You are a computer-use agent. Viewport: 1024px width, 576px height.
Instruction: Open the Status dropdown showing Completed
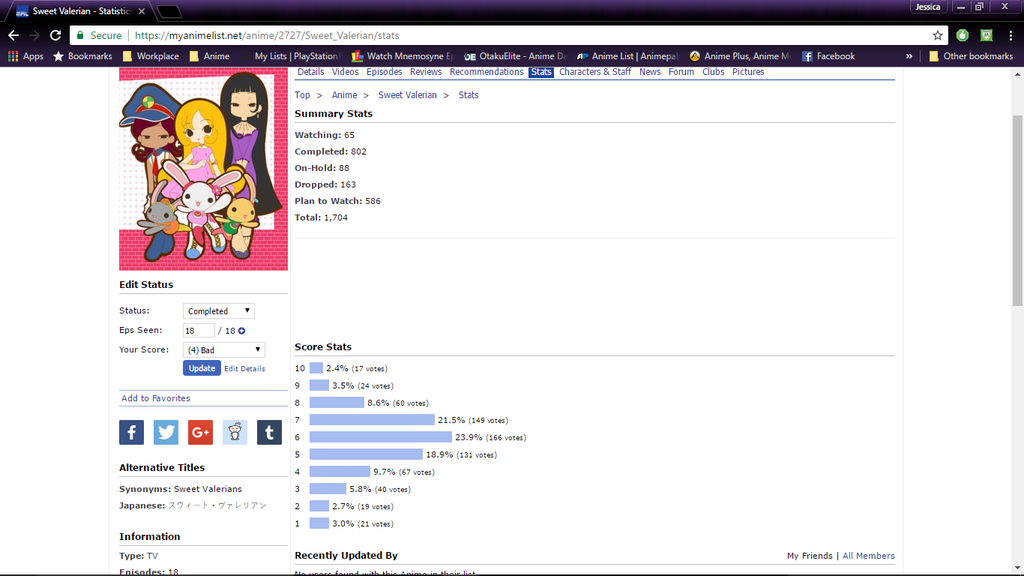pos(219,311)
